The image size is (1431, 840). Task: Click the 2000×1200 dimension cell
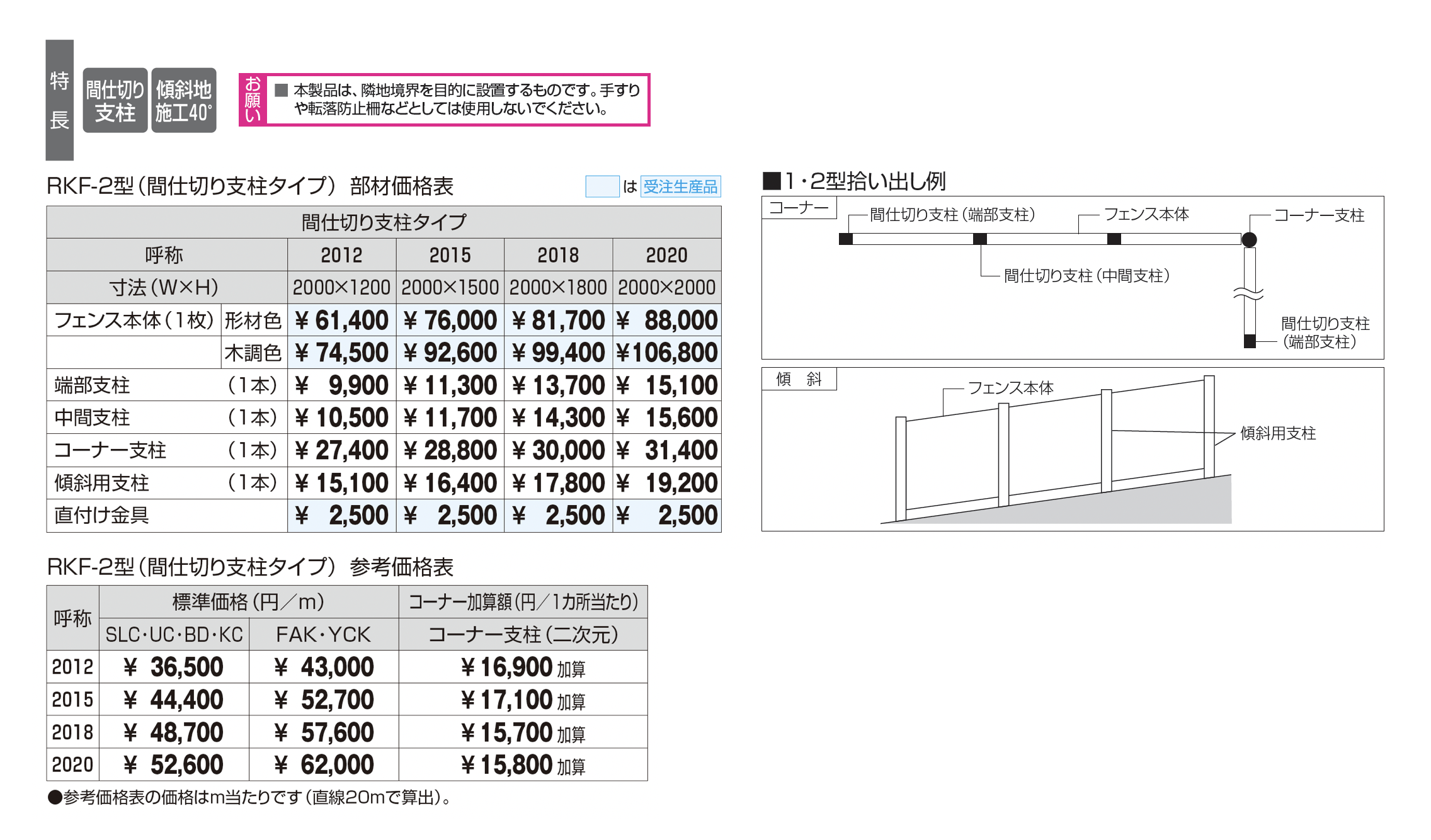341,287
